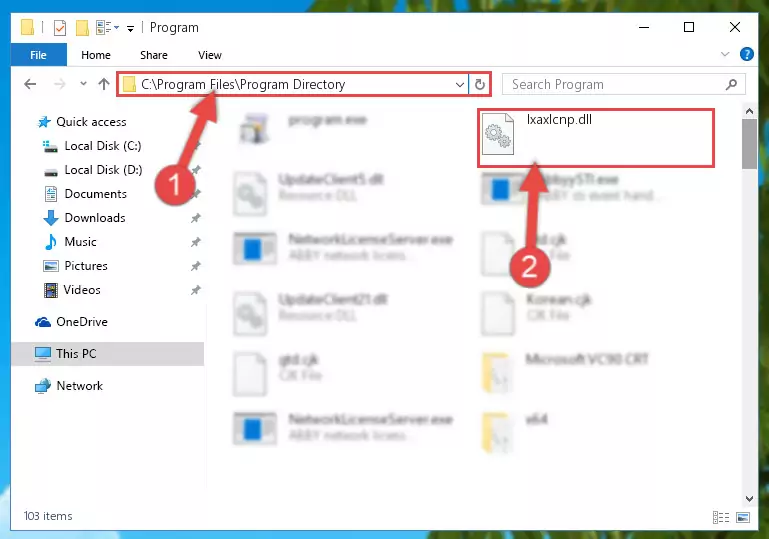Click the pin icon beside Music
Screen dimensions: 769x539
click(196, 242)
